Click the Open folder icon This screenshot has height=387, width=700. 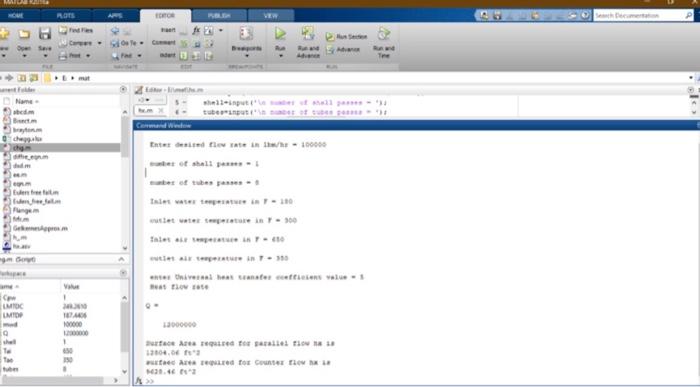(24, 34)
